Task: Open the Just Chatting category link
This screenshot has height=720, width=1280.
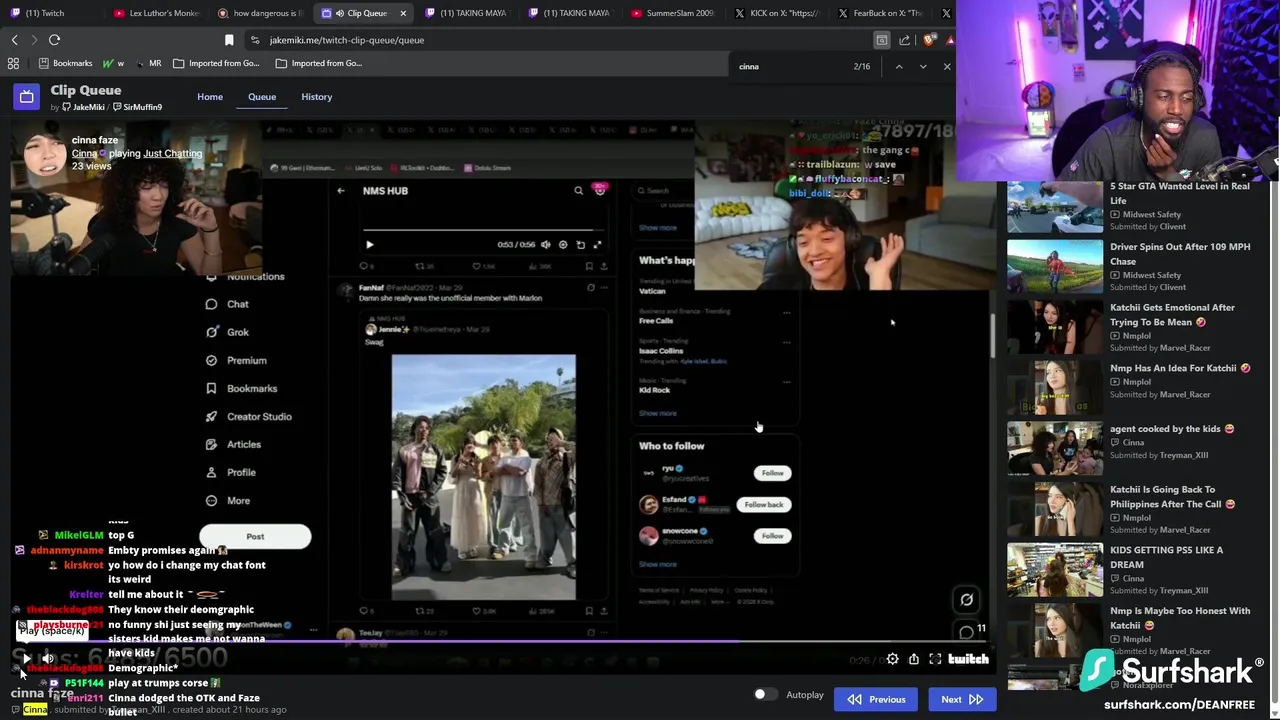Action: (x=172, y=153)
